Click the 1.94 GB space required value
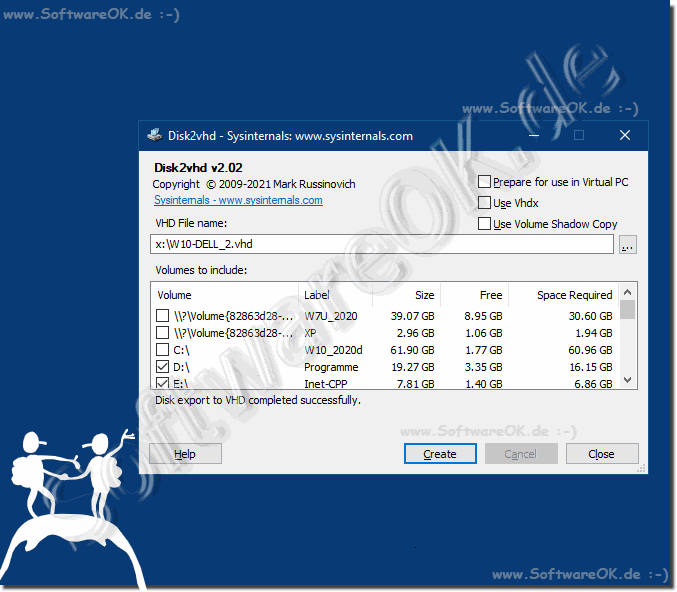 pos(594,333)
